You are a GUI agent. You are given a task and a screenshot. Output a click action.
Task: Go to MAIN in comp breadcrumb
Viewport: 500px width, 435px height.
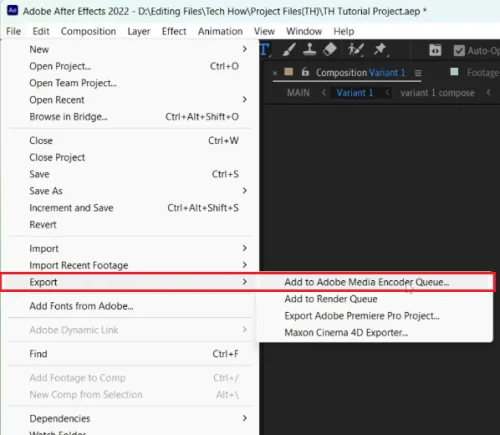point(298,93)
